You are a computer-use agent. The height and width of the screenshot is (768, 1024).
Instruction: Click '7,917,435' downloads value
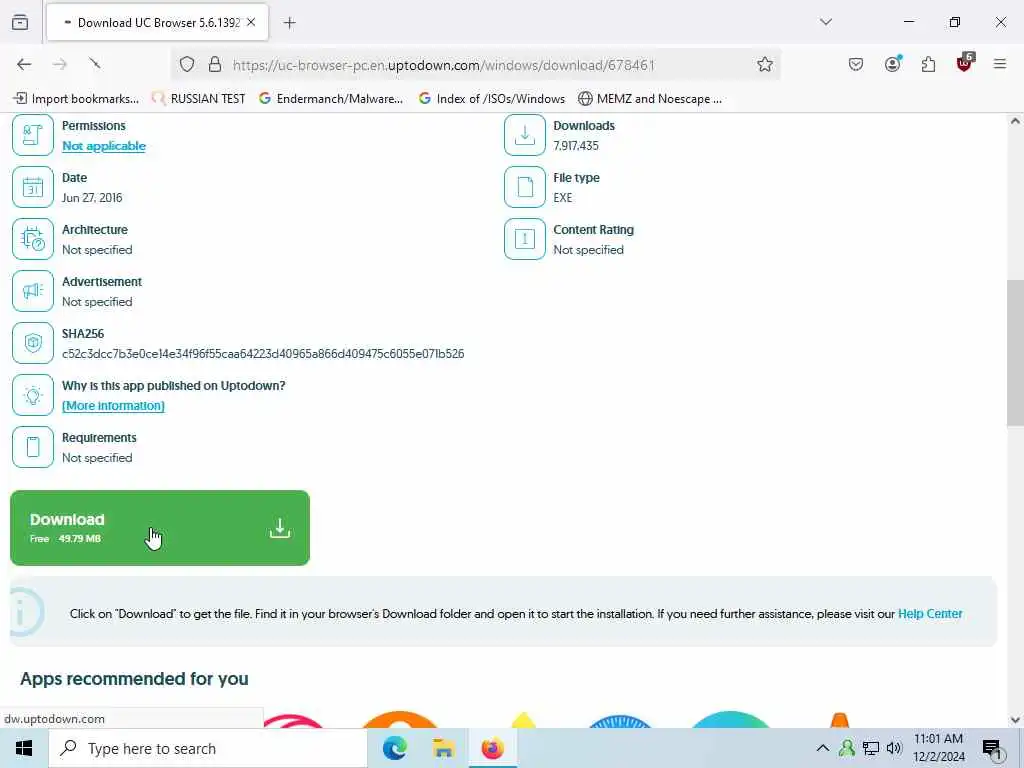576,146
